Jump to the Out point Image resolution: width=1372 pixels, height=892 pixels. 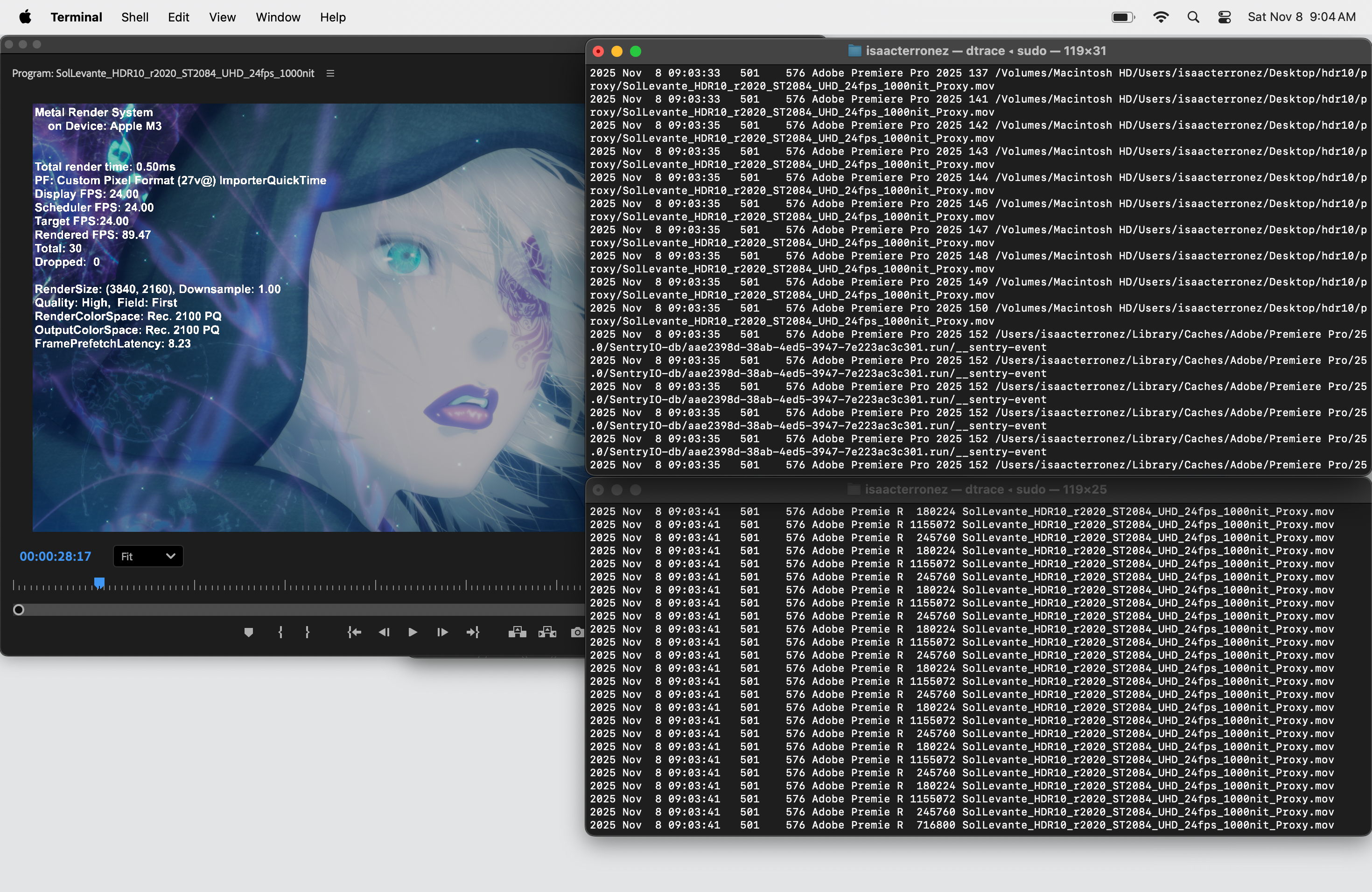pos(473,632)
